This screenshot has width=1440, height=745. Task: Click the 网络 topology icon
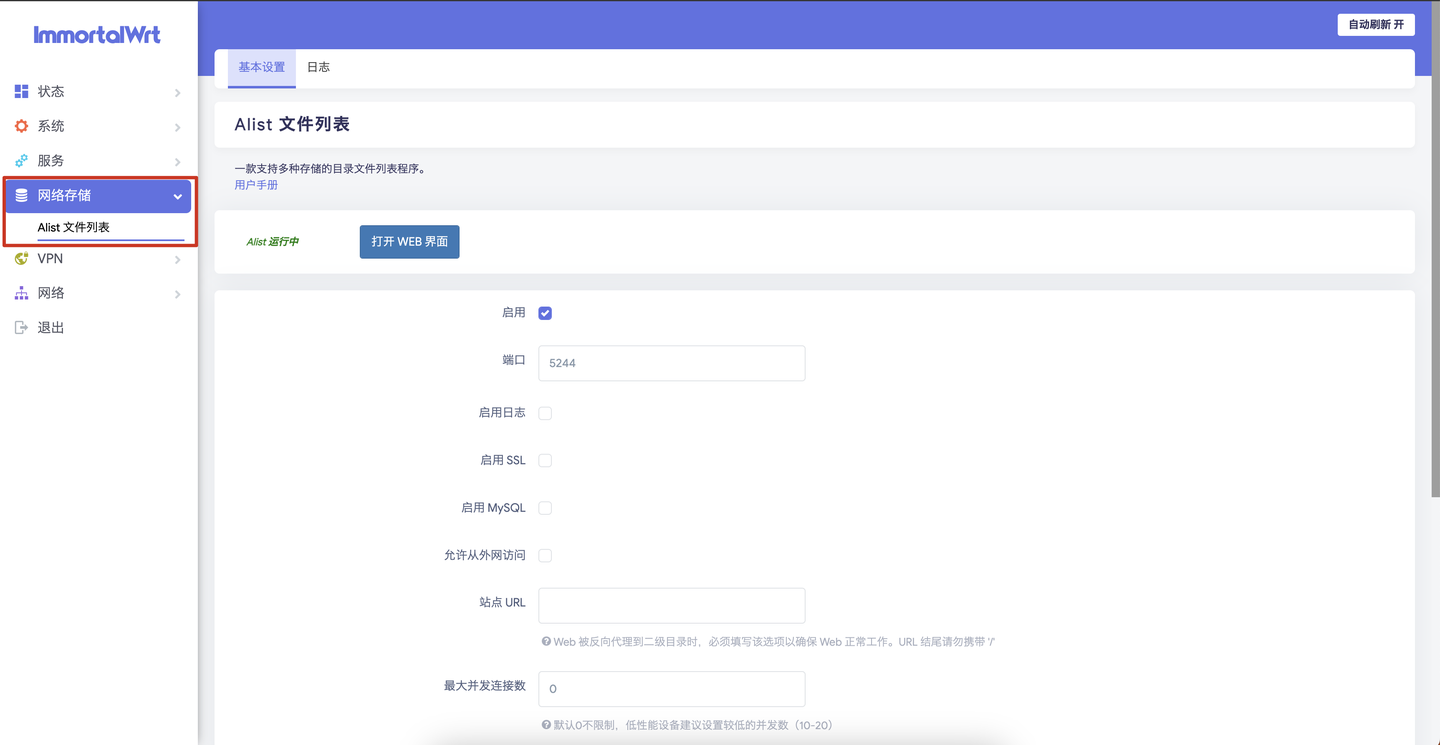21,293
